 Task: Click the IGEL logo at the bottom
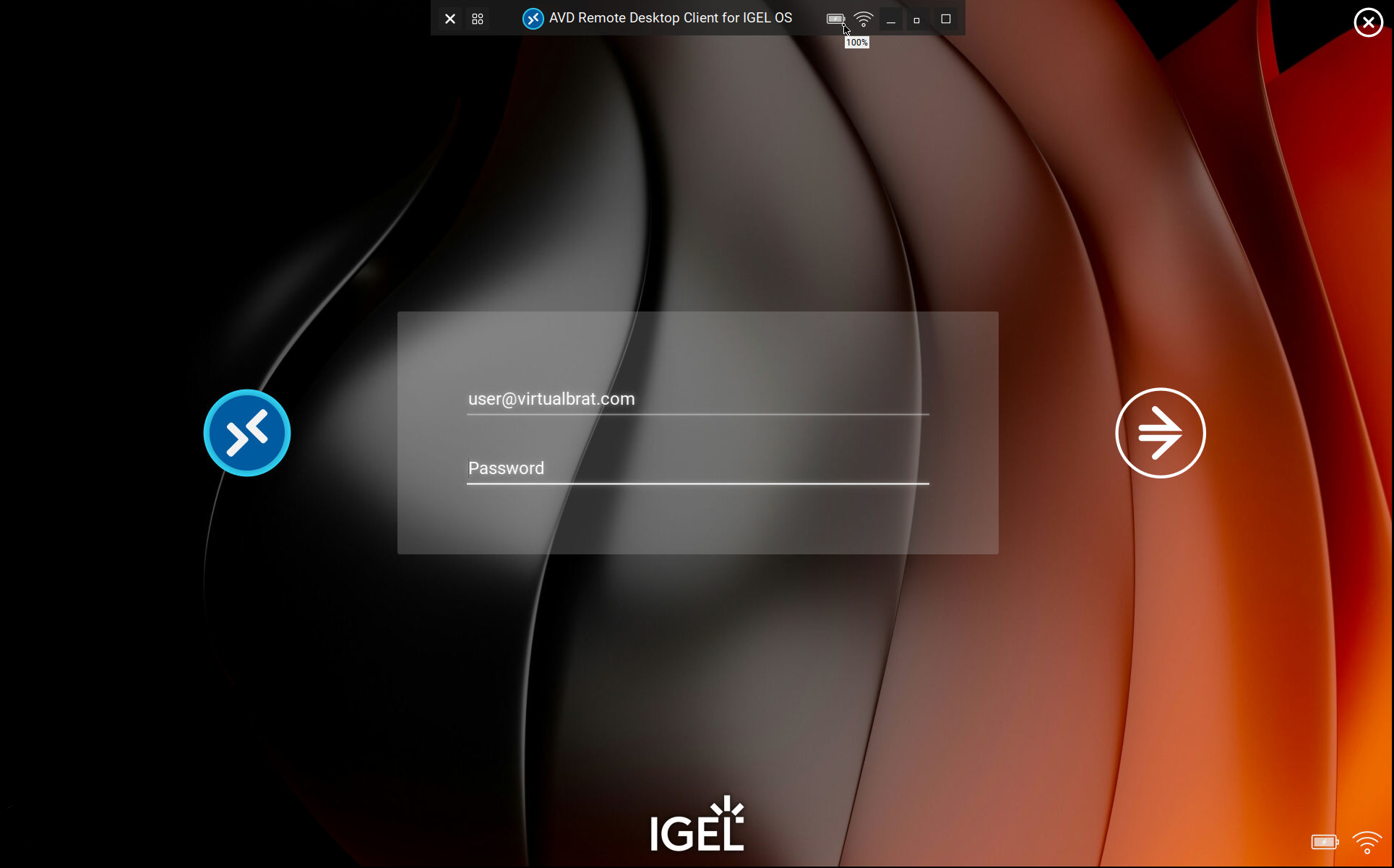click(x=696, y=823)
